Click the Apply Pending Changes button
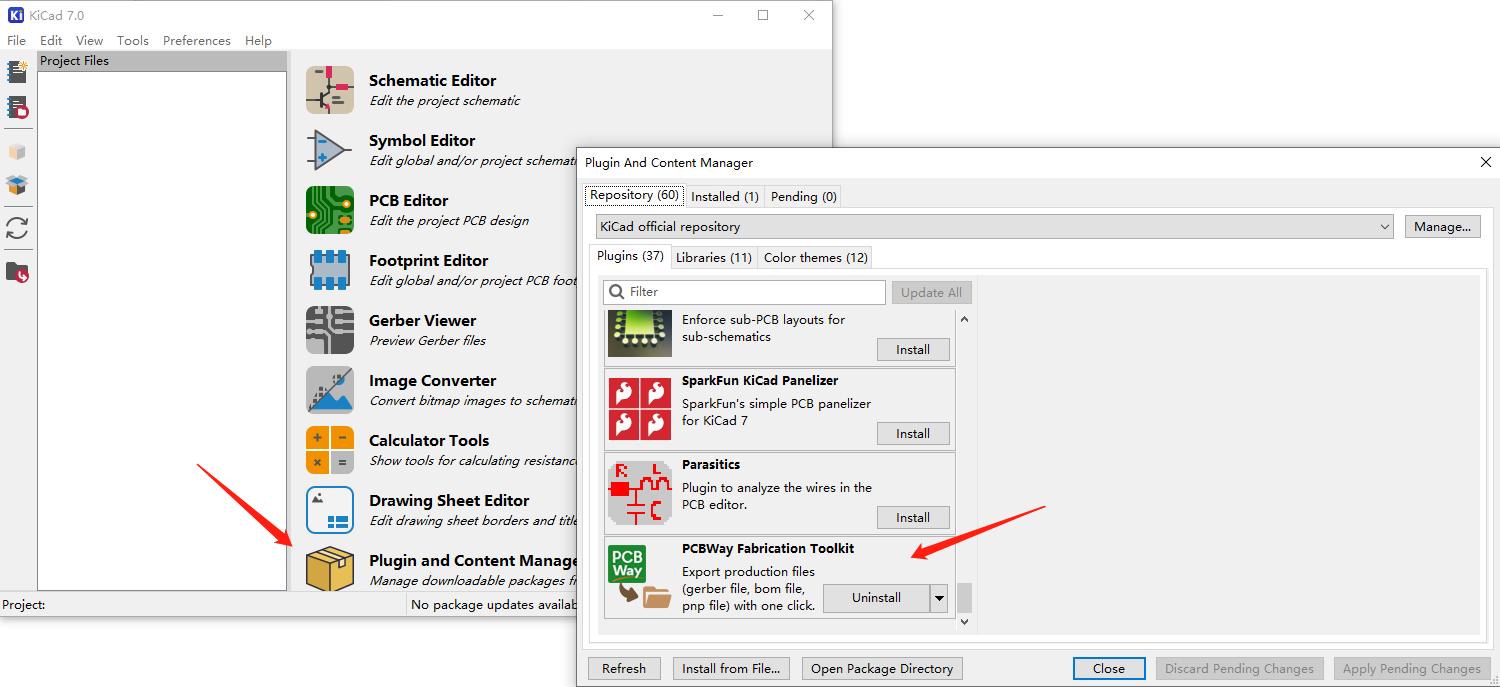The height and width of the screenshot is (687, 1500). 1412,669
